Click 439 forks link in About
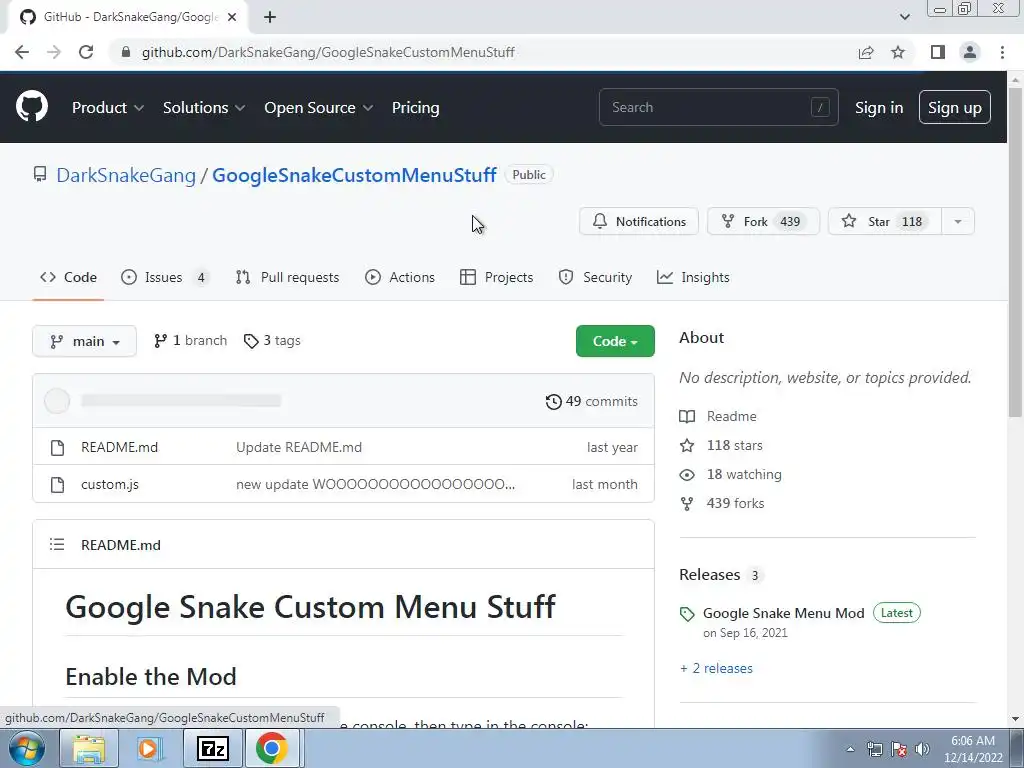 [722, 504]
